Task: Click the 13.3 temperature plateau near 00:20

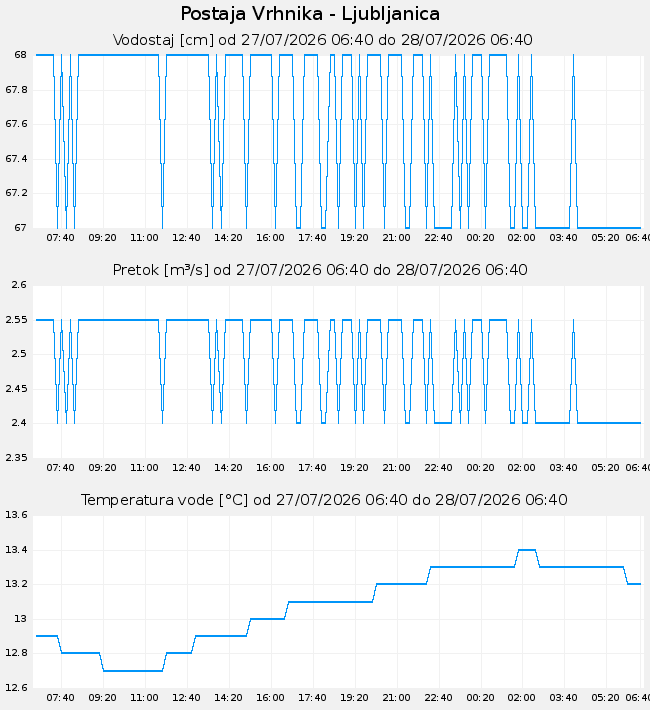Action: click(x=472, y=567)
